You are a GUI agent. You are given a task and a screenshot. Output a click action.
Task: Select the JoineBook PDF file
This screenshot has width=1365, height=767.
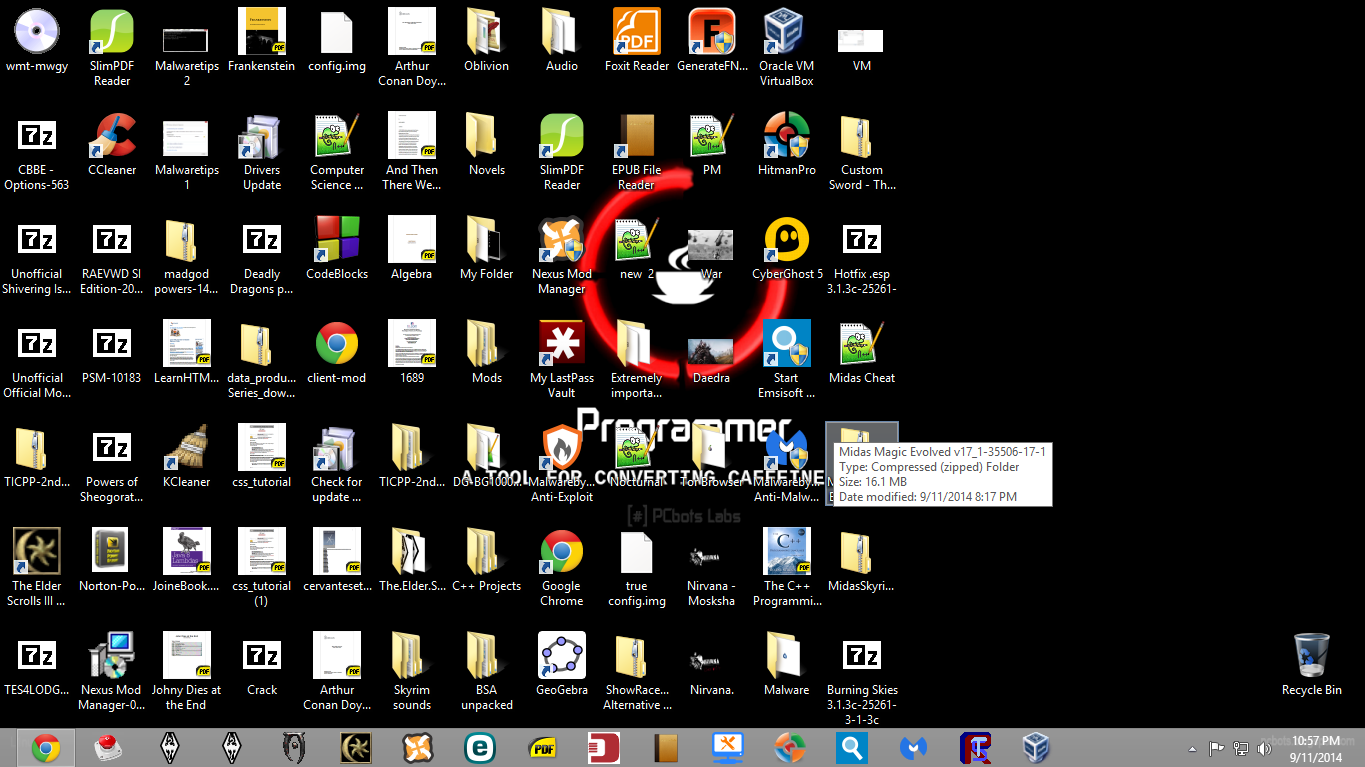[187, 559]
